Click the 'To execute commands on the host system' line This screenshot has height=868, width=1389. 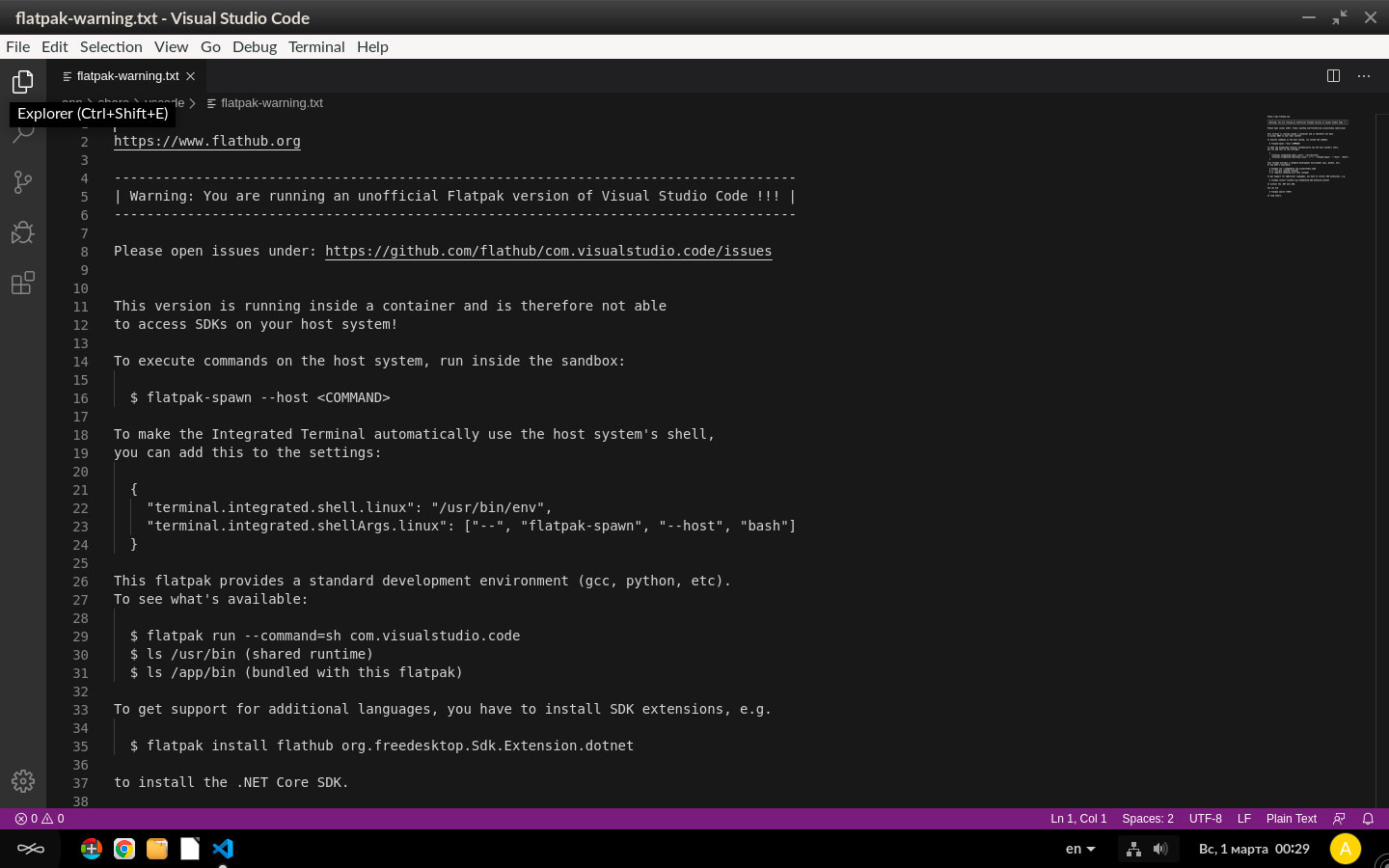(369, 361)
